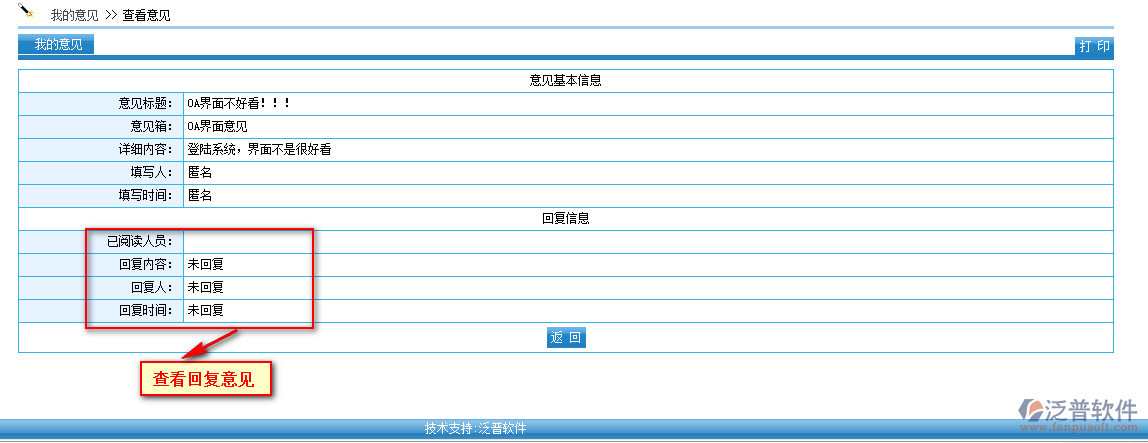Click the 技术支持:泛普软件 footer text

475,428
